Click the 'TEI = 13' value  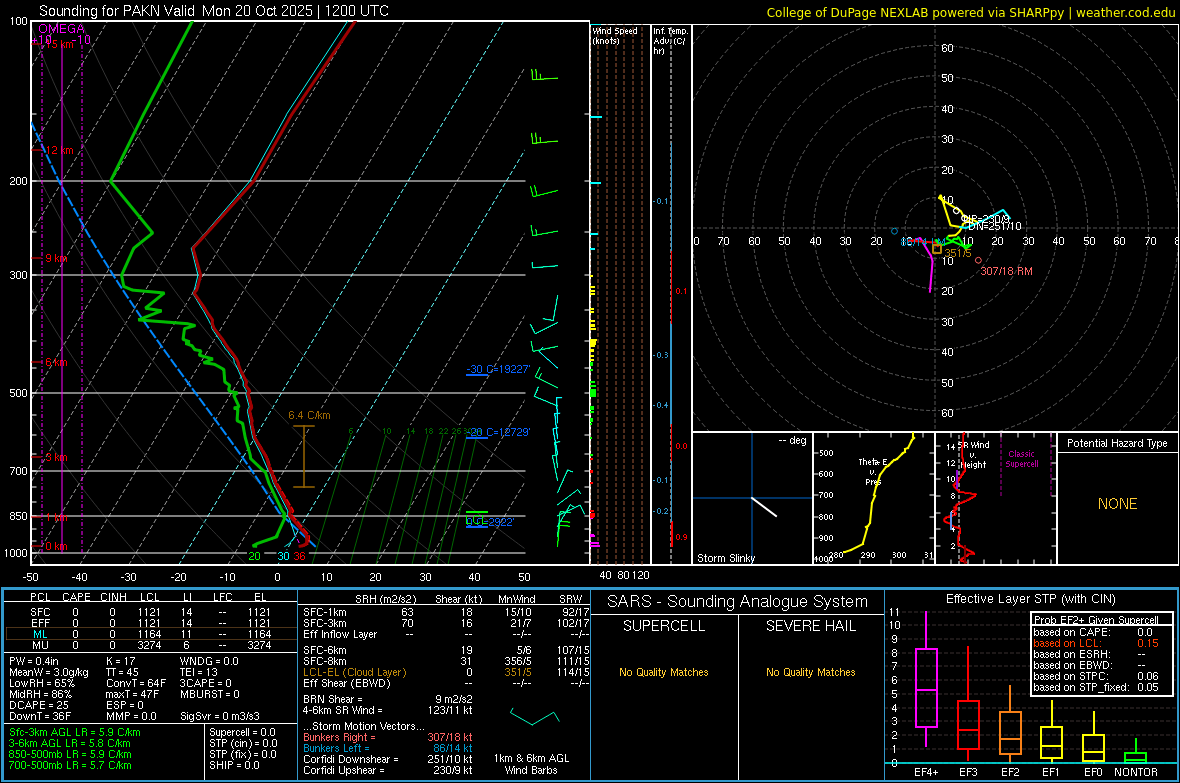coord(199,672)
